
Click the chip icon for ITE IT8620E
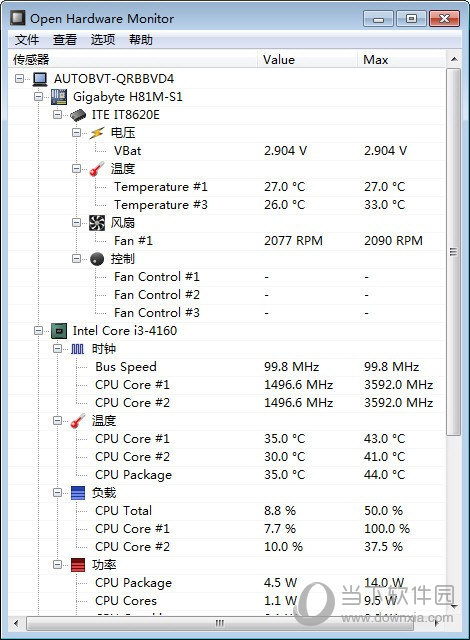pyautogui.click(x=78, y=115)
